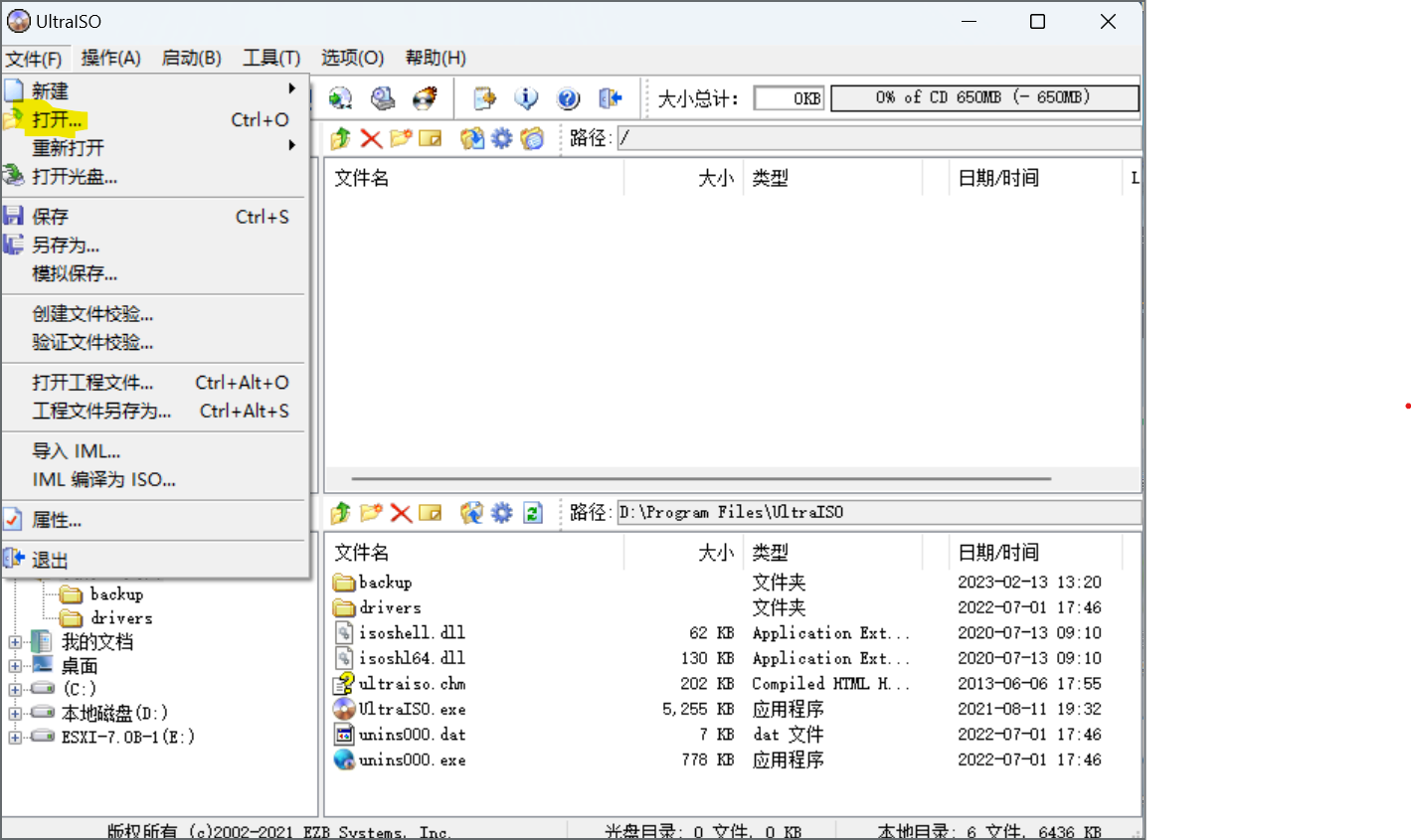
Task: Expand the (C:) drive tree node
Action: (x=15, y=689)
